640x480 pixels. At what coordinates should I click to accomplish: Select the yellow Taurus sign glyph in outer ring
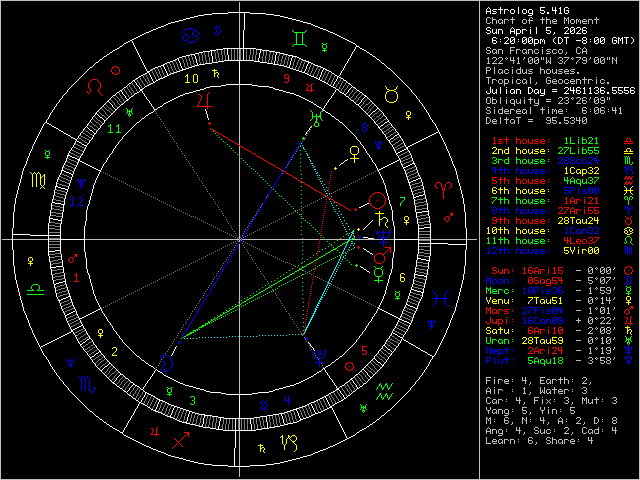pyautogui.click(x=391, y=95)
